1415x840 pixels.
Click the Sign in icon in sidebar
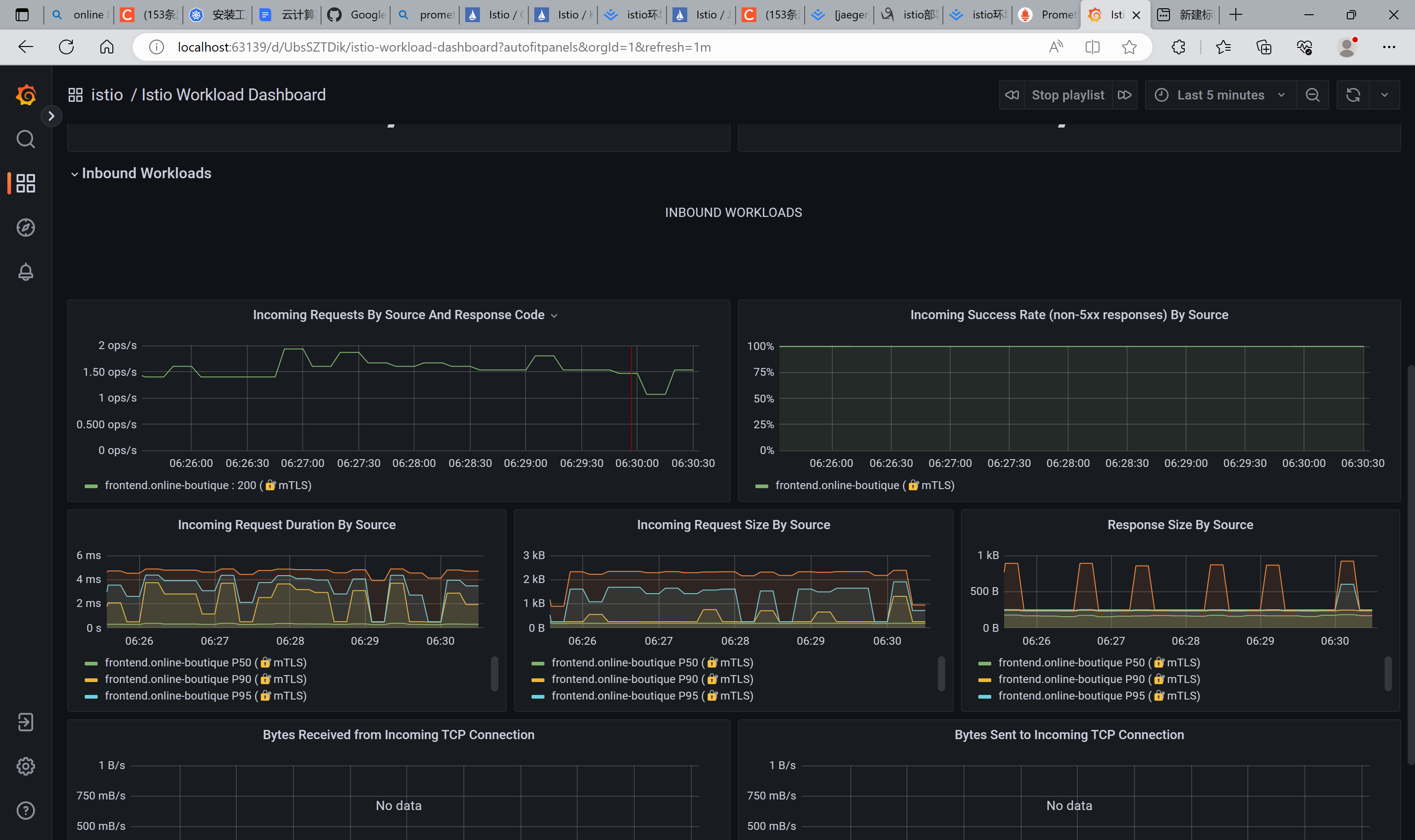[25, 722]
